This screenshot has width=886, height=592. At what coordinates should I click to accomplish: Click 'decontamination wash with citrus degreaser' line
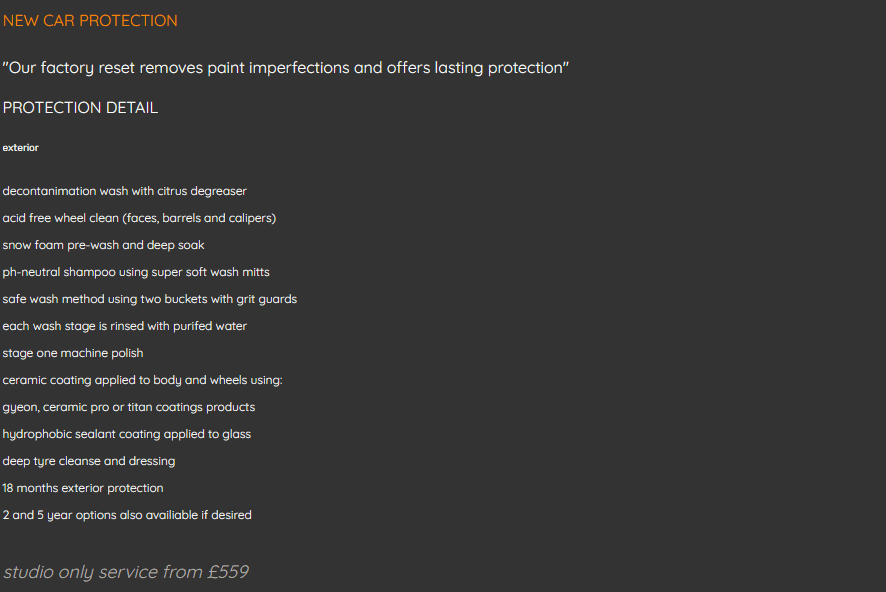coord(124,191)
